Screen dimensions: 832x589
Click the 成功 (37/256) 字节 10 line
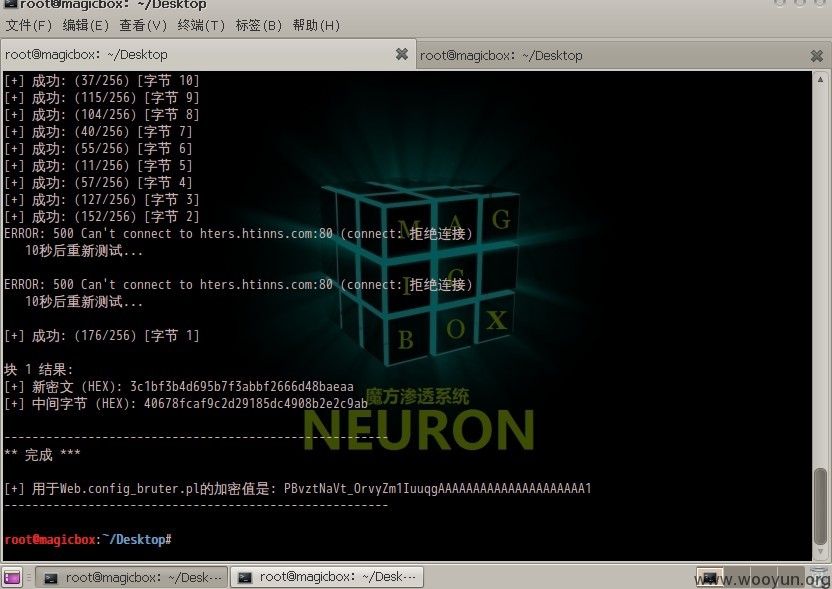[101, 81]
